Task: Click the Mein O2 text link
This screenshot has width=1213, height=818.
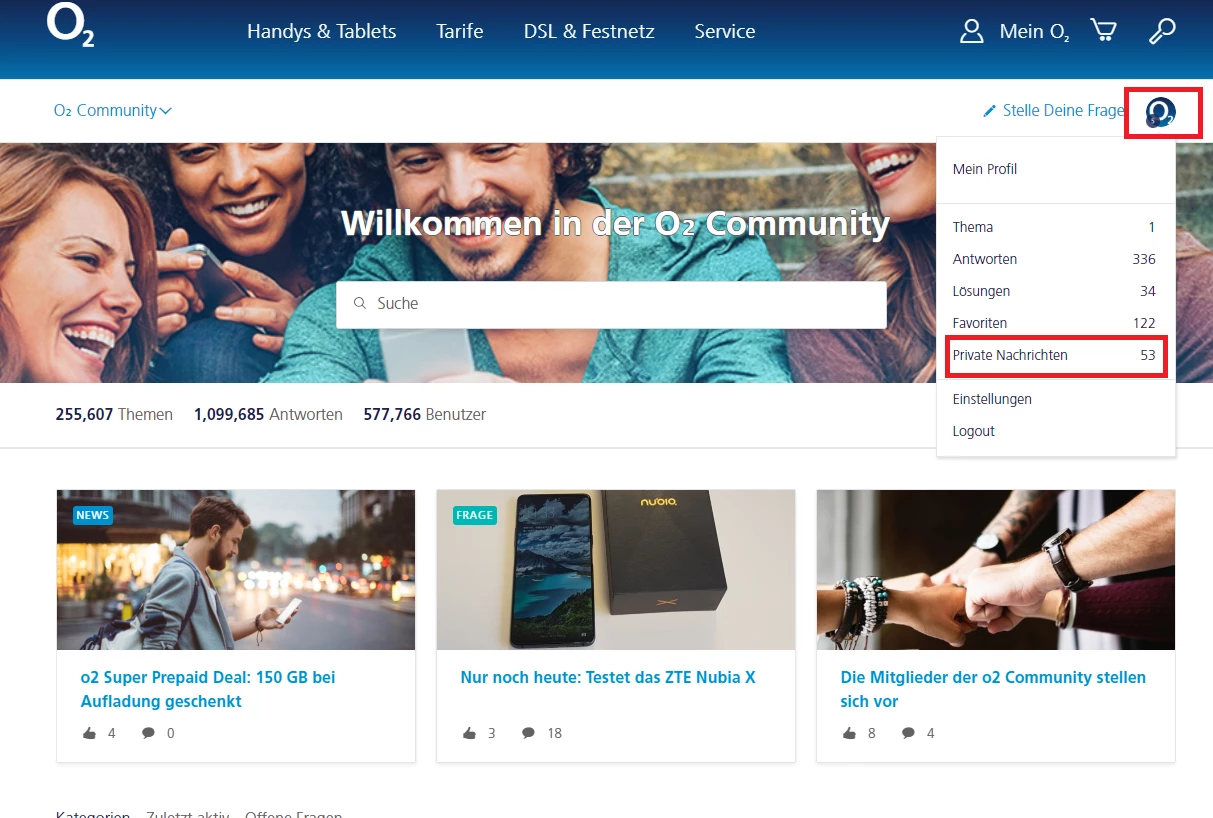Action: (1035, 31)
